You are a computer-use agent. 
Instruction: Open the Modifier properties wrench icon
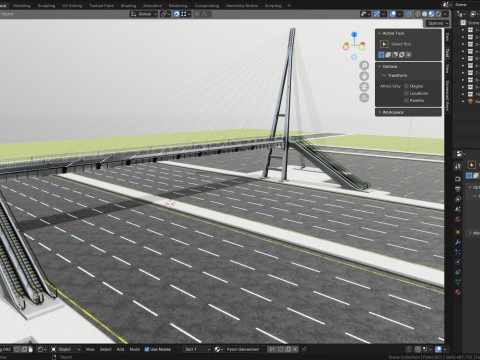click(x=458, y=242)
